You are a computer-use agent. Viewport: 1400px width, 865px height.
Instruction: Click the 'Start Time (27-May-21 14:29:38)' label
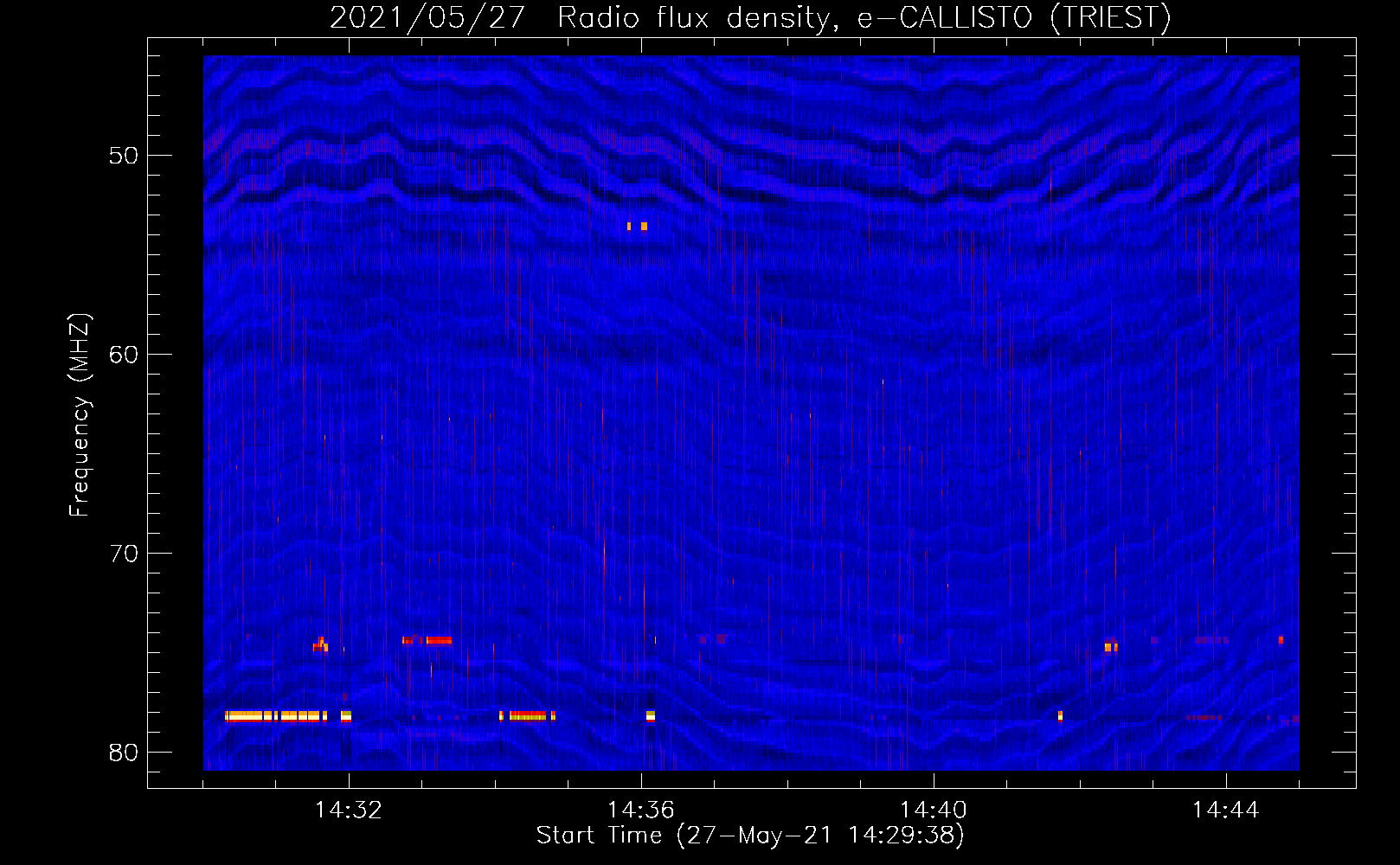(x=750, y=836)
